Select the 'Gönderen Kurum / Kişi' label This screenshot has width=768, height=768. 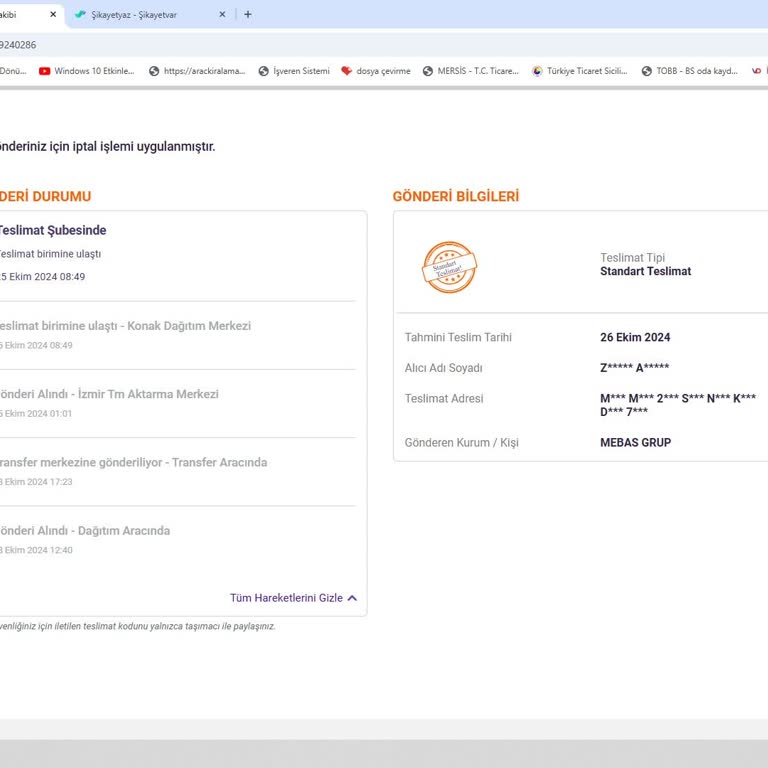coord(461,442)
